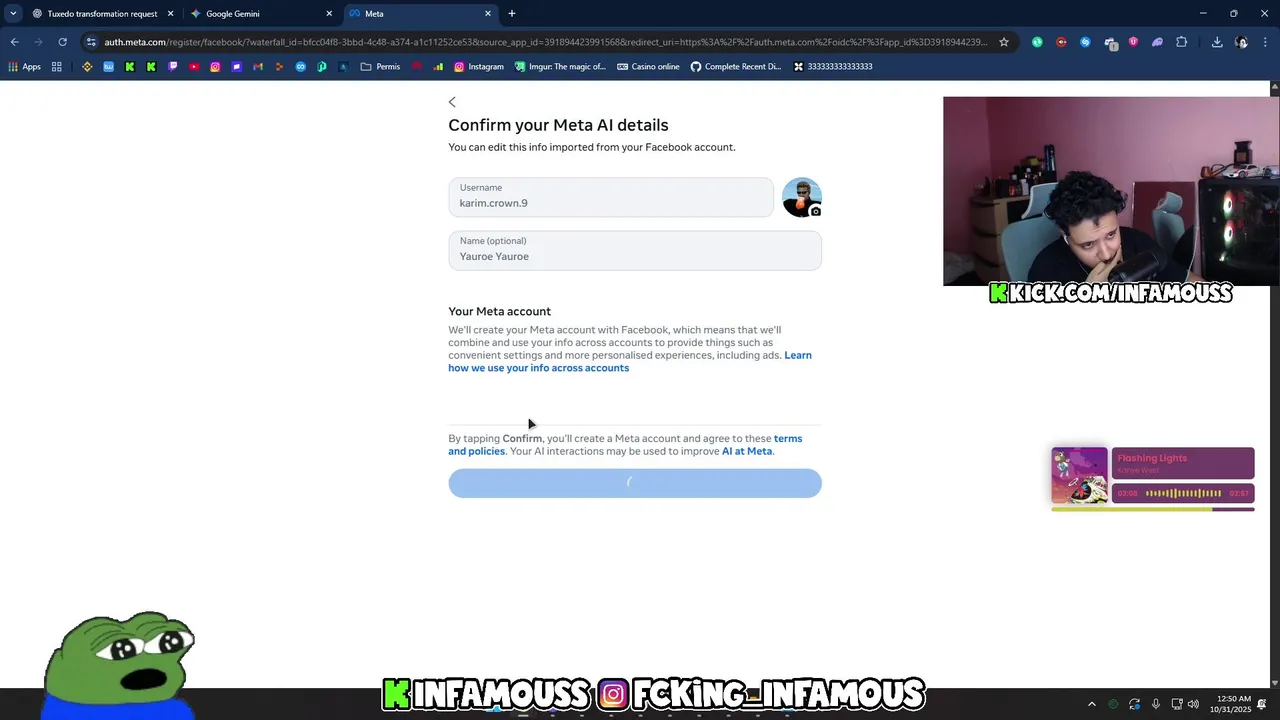The width and height of the screenshot is (1280, 720).
Task: Close the Tuxedo transformation request tab
Action: point(170,14)
